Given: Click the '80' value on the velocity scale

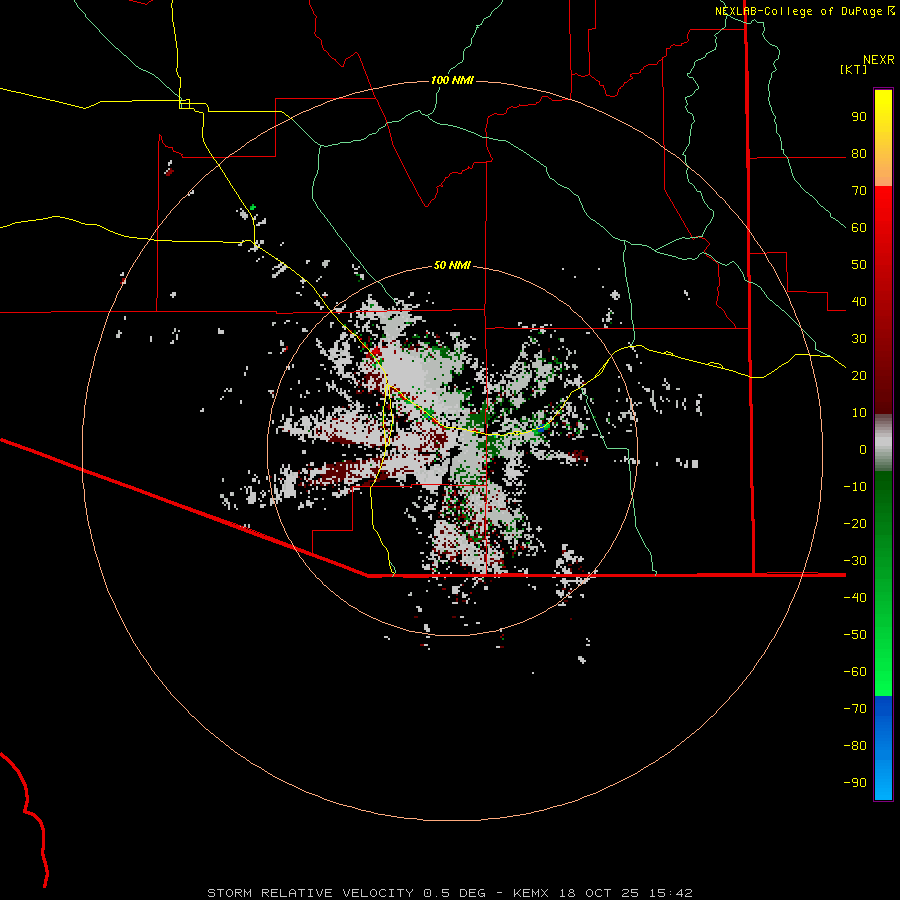Looking at the screenshot, I should (859, 153).
